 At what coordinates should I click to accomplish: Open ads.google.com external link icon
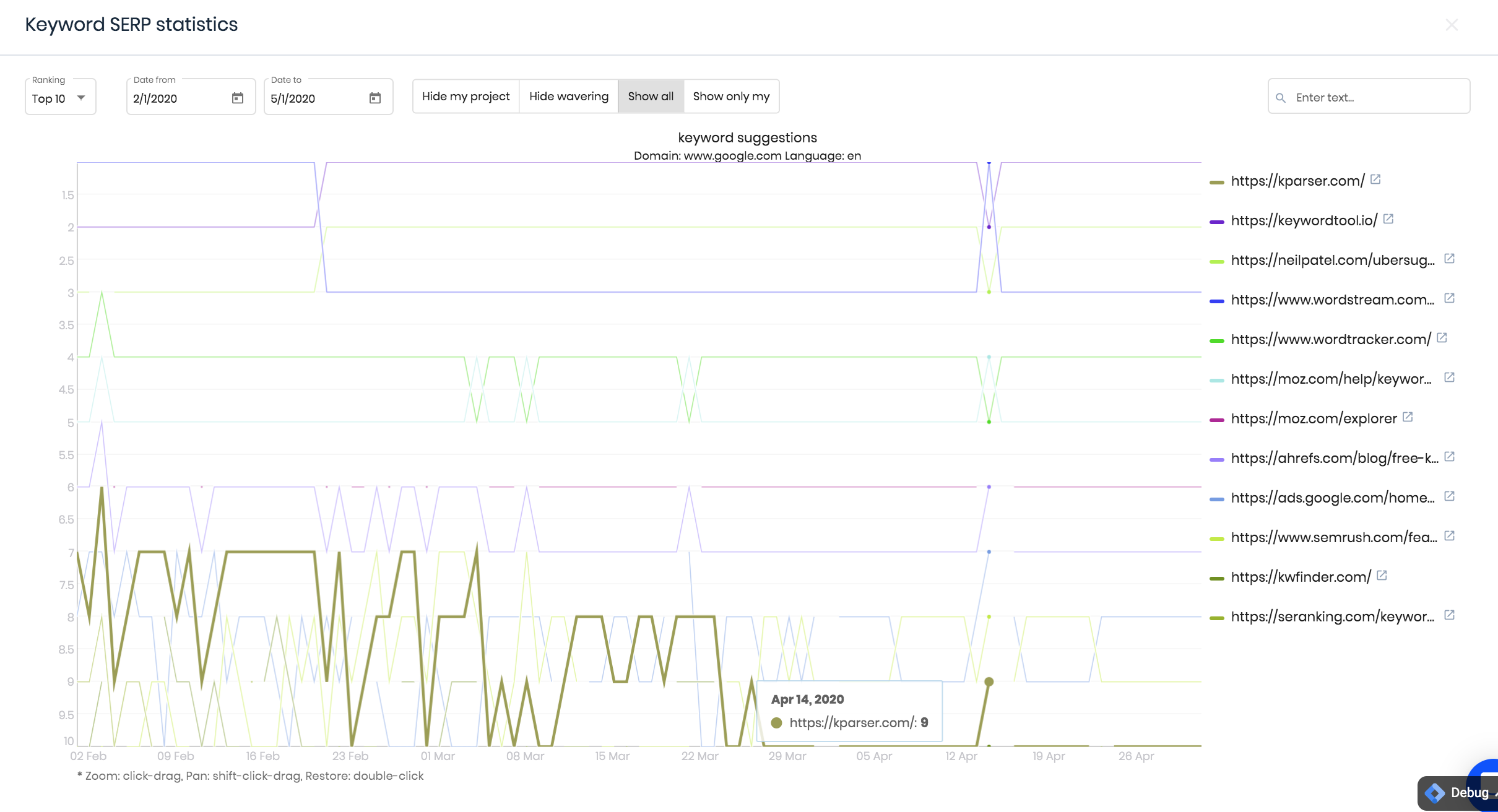click(1450, 496)
